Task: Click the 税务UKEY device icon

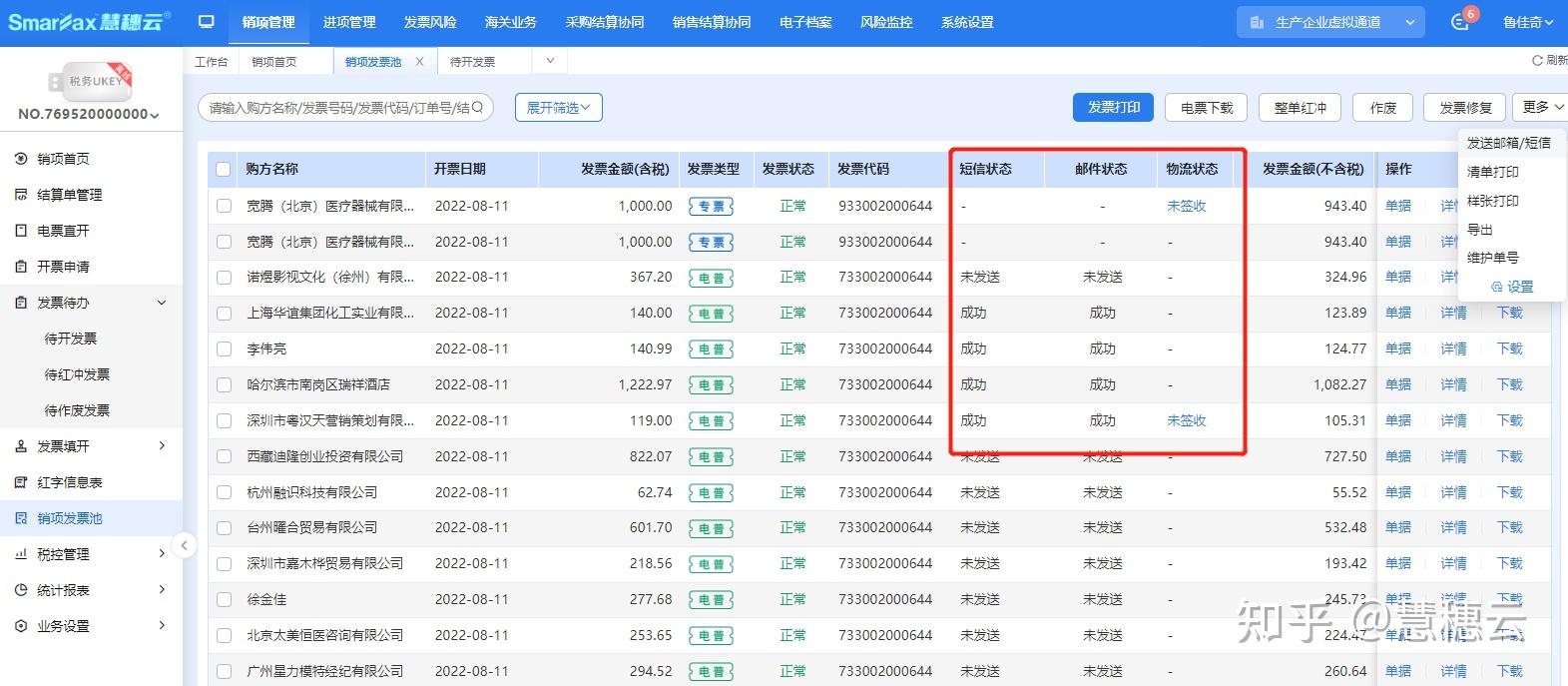Action: tap(90, 81)
